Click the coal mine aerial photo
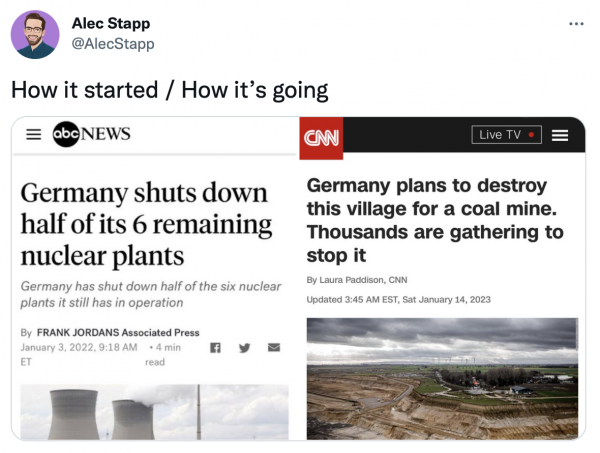600x453 pixels. pos(441,378)
